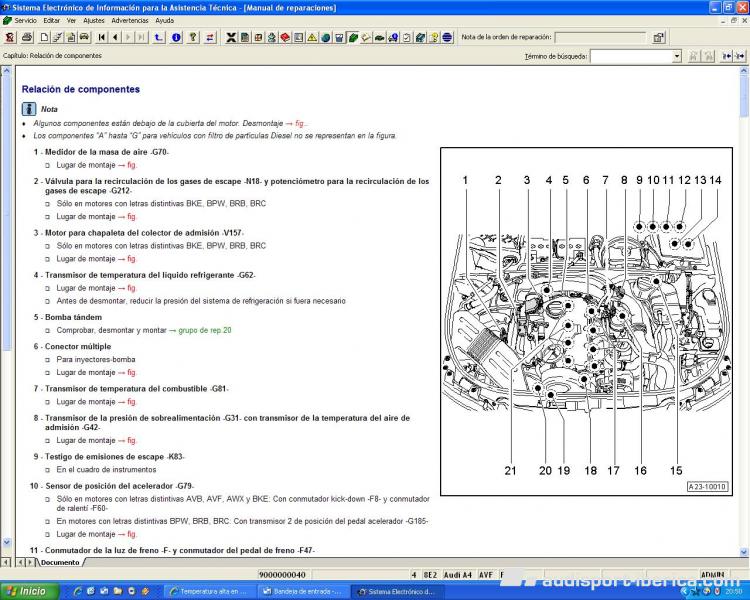The width and height of the screenshot is (750, 600).
Task: Click the black X icon in toolbar
Action: 231,37
